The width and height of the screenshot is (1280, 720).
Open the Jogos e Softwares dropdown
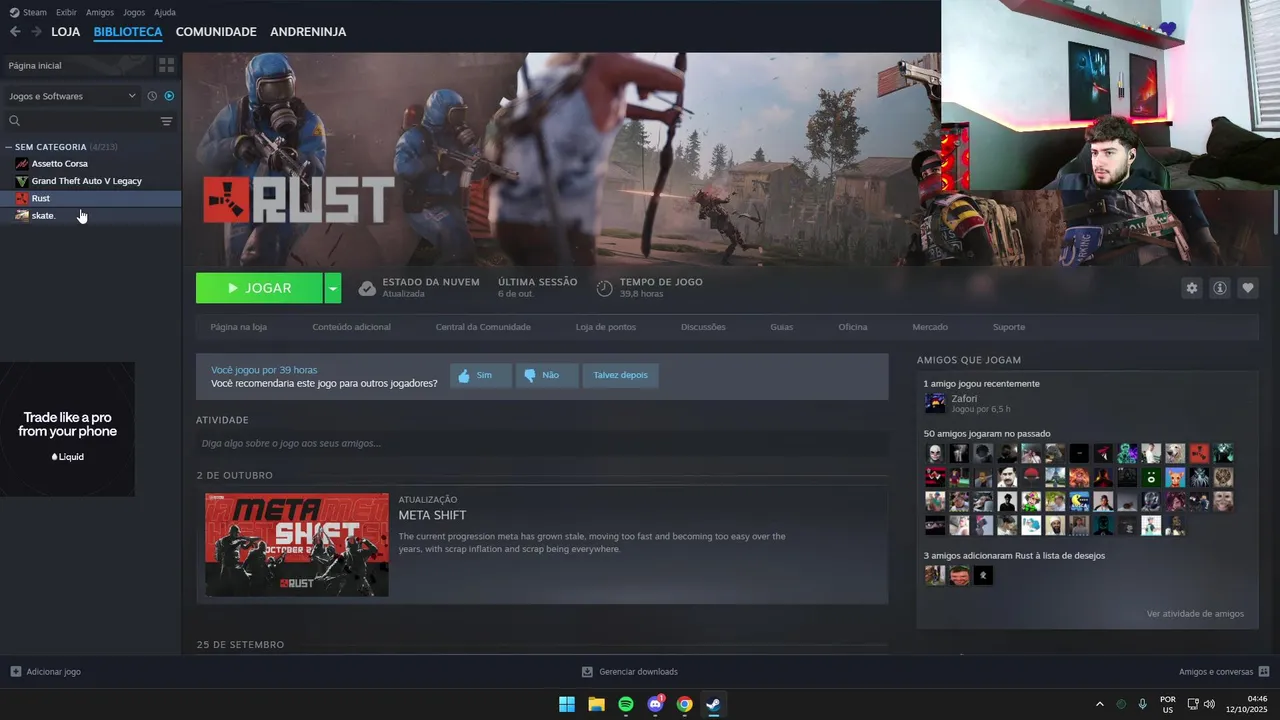[x=72, y=96]
